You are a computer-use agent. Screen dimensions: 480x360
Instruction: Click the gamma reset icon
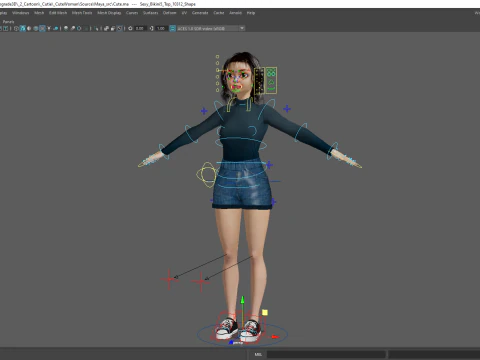[151, 28]
